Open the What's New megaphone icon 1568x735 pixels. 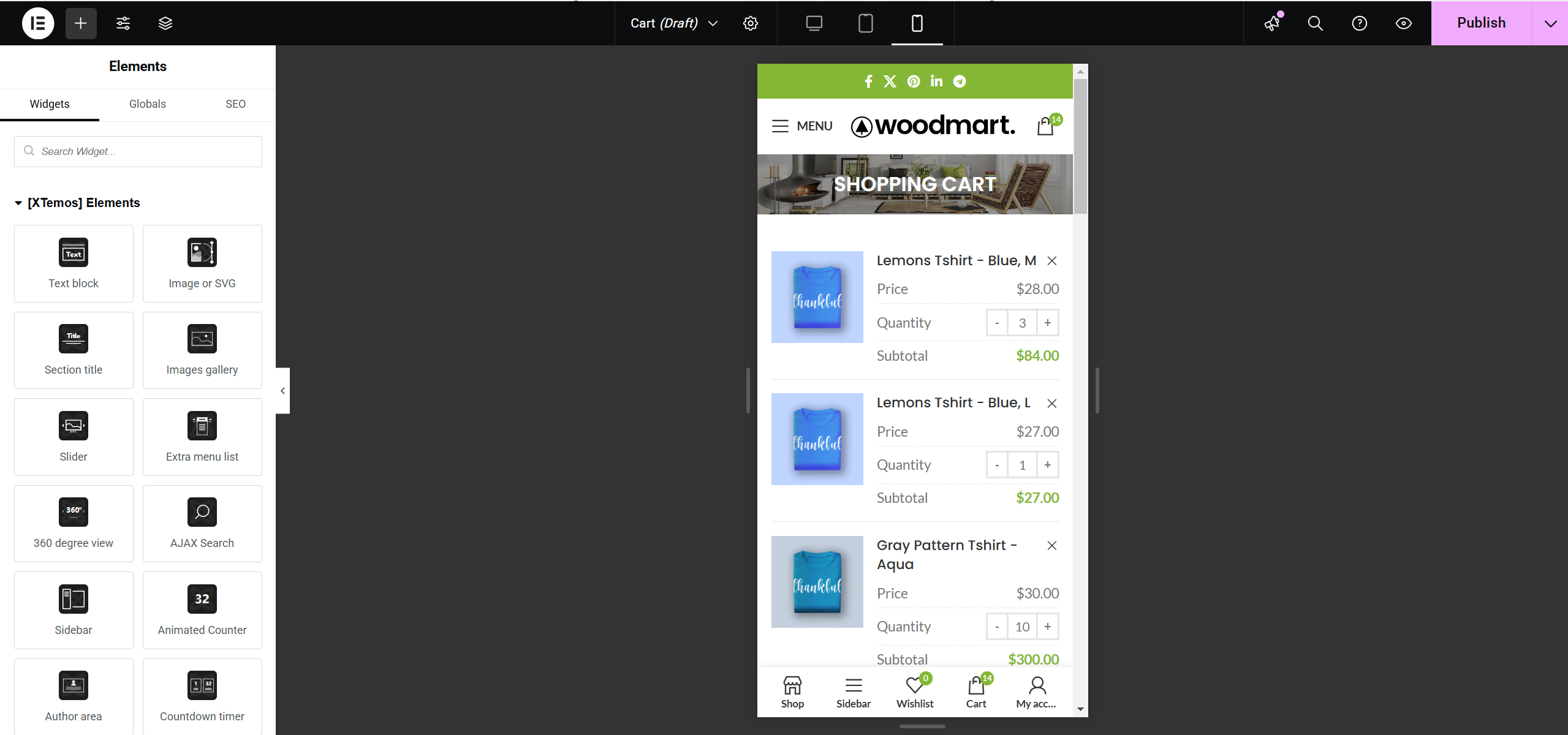(x=1271, y=23)
